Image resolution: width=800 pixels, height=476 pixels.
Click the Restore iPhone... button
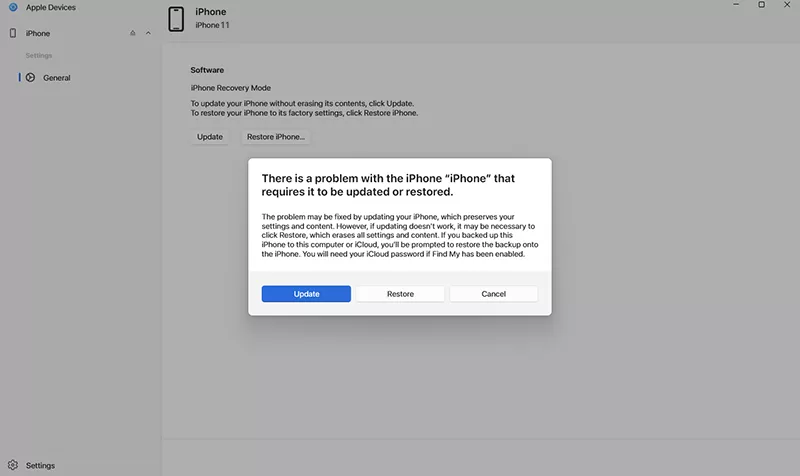point(276,137)
